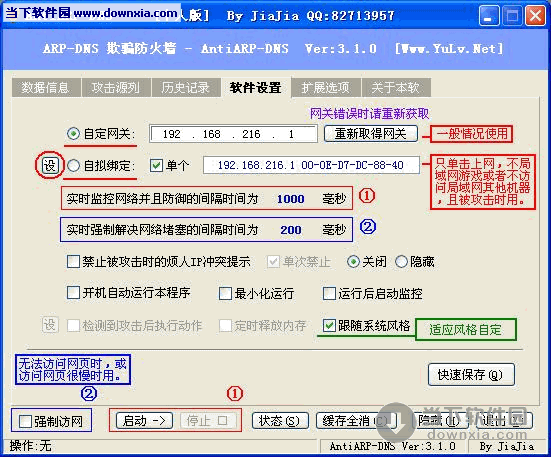Switch to the 数据信息 tab
Viewport: 551px width, 457px height.
46,87
